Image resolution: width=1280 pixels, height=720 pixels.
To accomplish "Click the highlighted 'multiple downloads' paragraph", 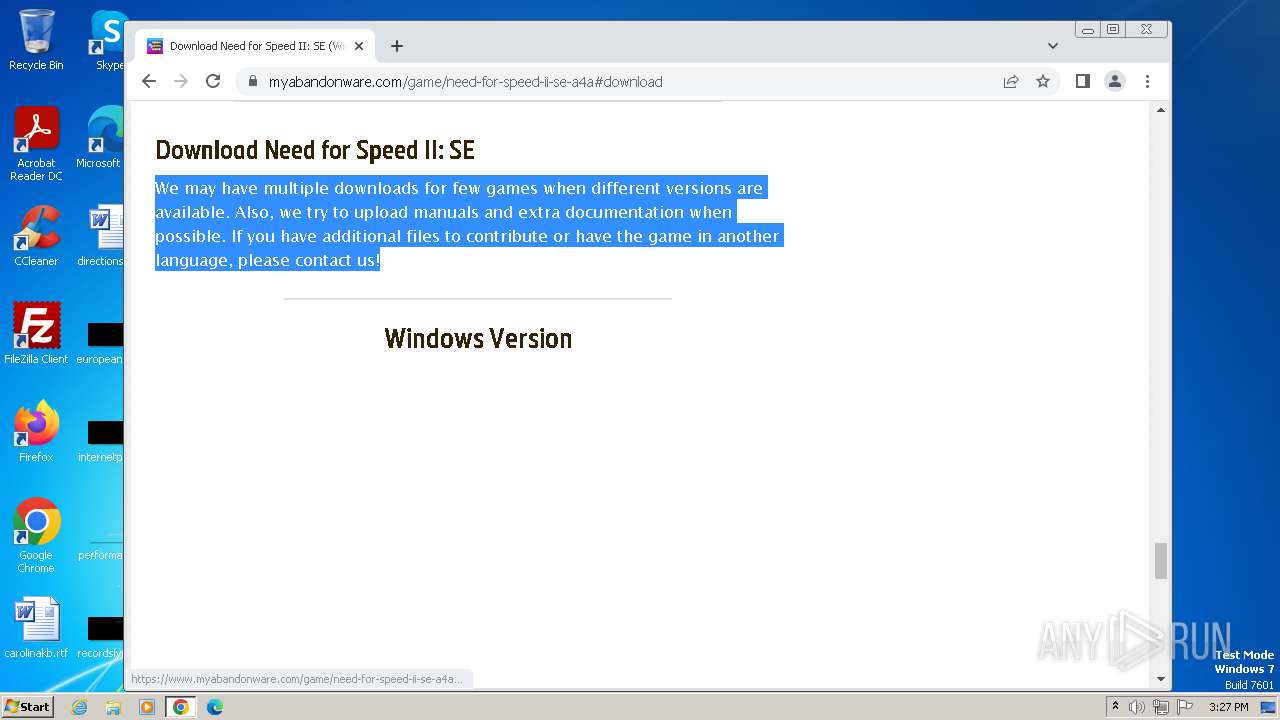I will click(467, 224).
